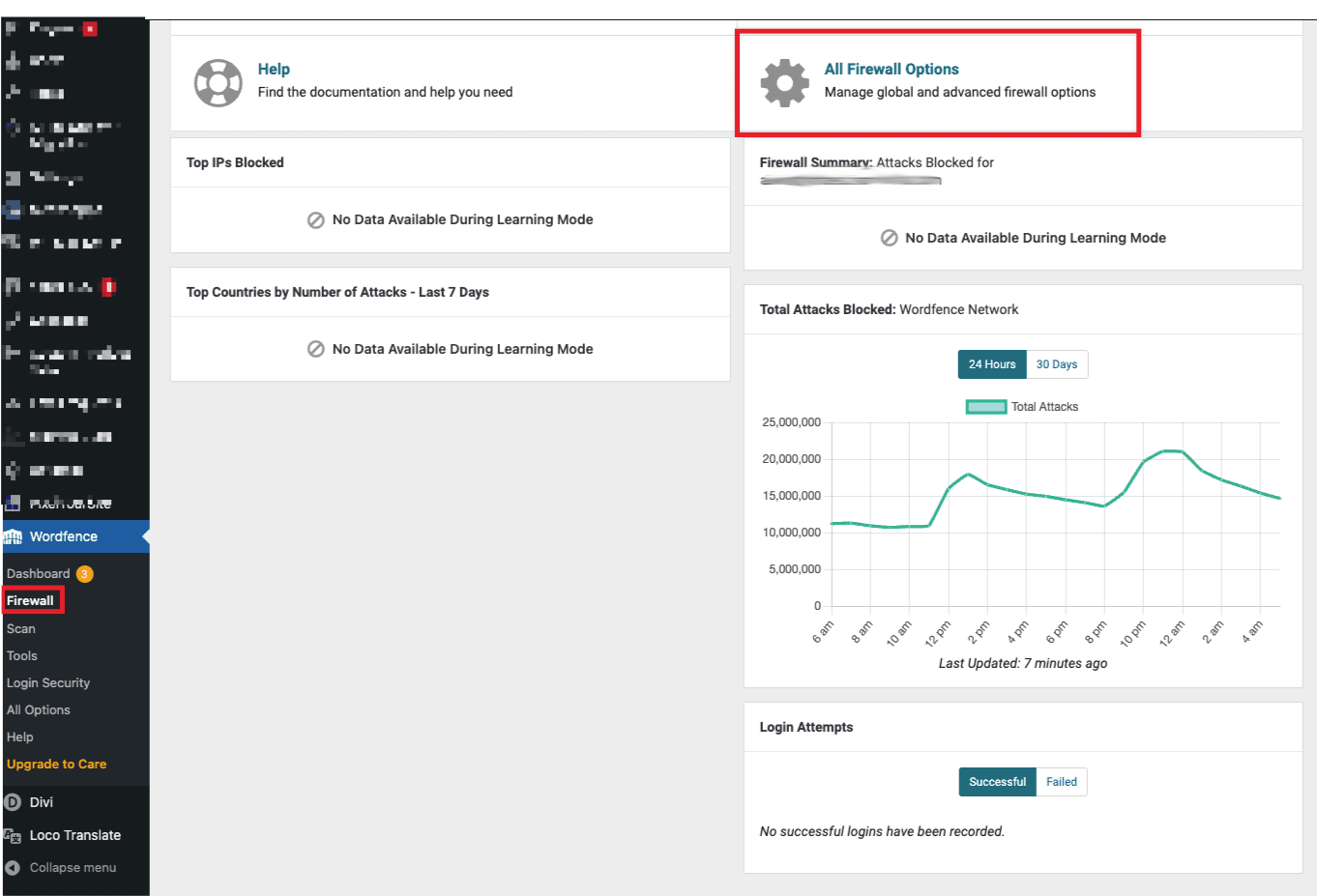Click the '25,000,000' axis label
Viewport: 1317px width, 896px height.
[x=791, y=422]
